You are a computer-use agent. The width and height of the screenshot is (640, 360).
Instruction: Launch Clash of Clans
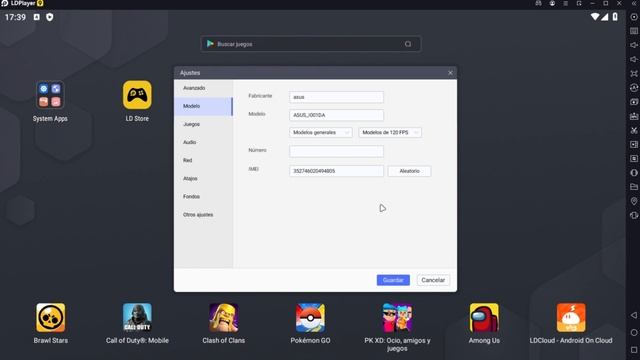pos(224,317)
